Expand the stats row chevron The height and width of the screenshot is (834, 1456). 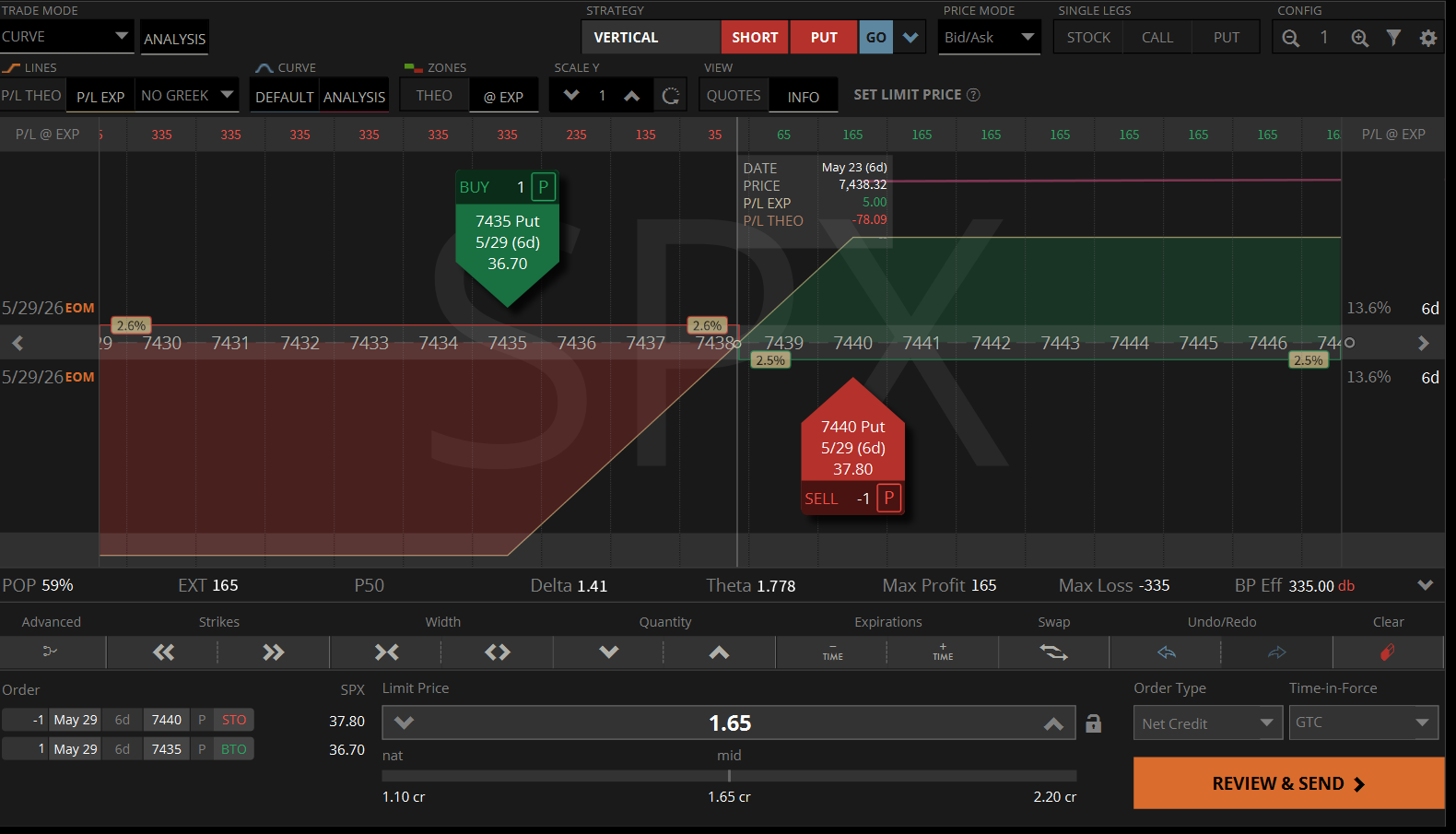pyautogui.click(x=1426, y=585)
